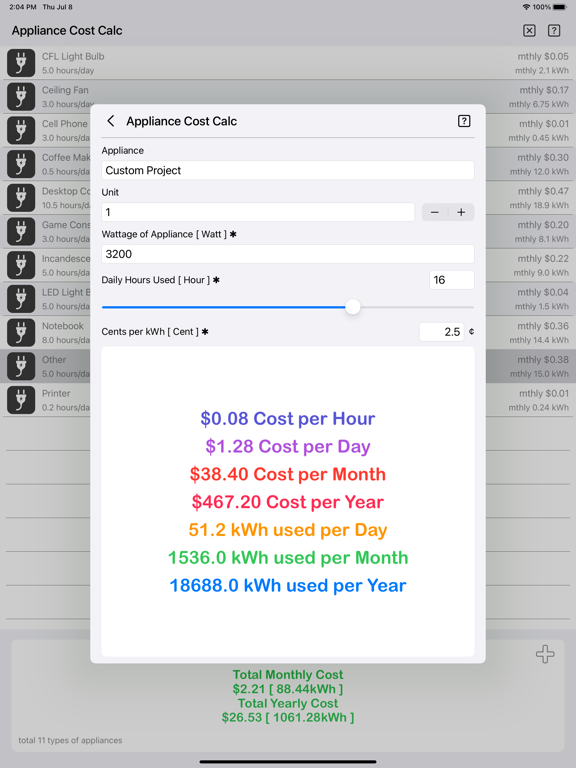Tap the back chevron in the dialog

coord(111,121)
